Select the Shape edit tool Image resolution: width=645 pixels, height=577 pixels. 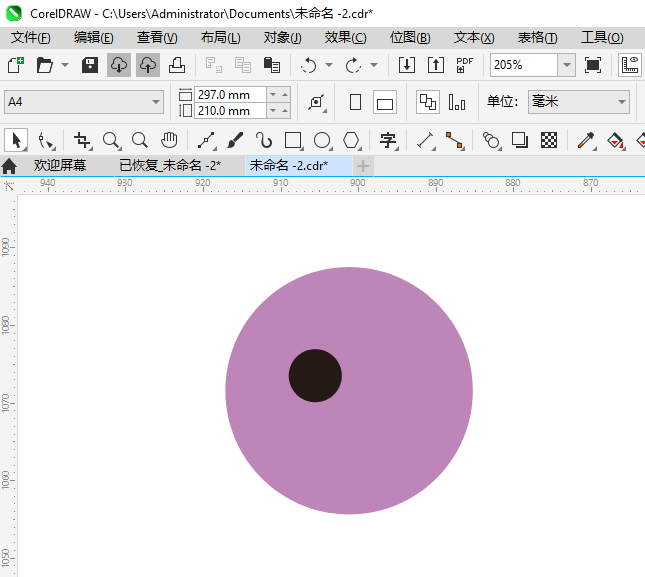click(x=45, y=140)
